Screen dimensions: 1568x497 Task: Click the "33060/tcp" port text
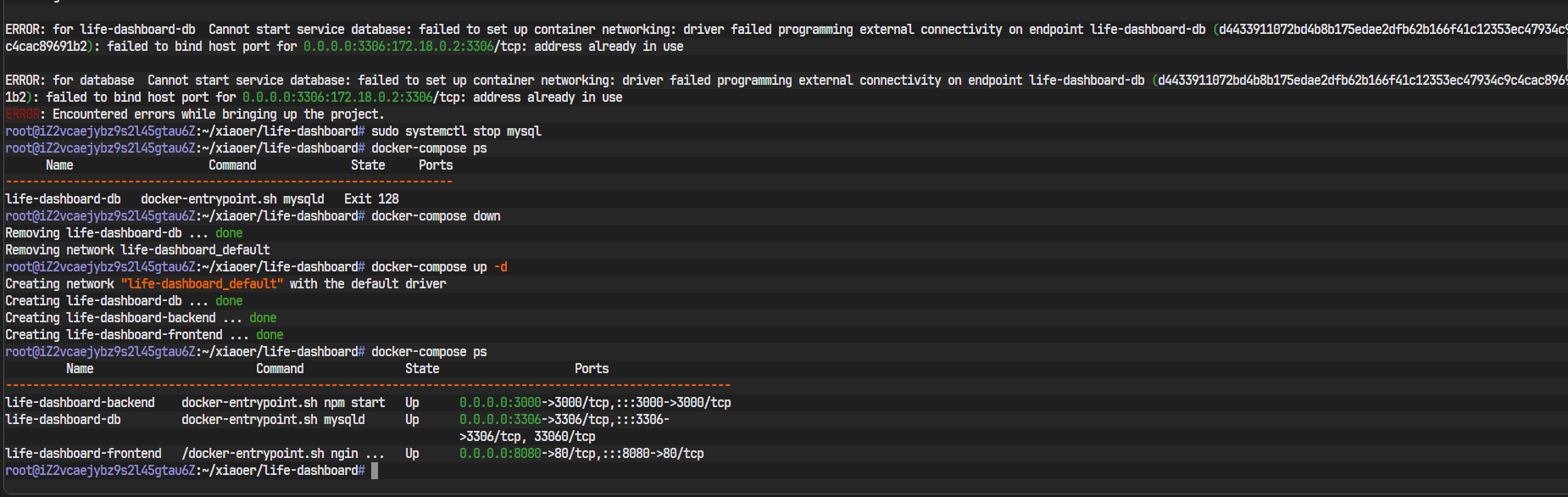click(564, 437)
